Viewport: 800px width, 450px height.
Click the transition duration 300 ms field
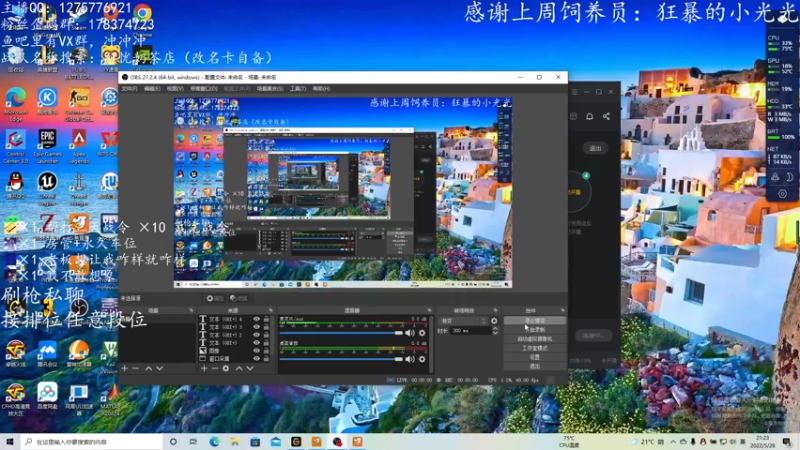(x=470, y=331)
